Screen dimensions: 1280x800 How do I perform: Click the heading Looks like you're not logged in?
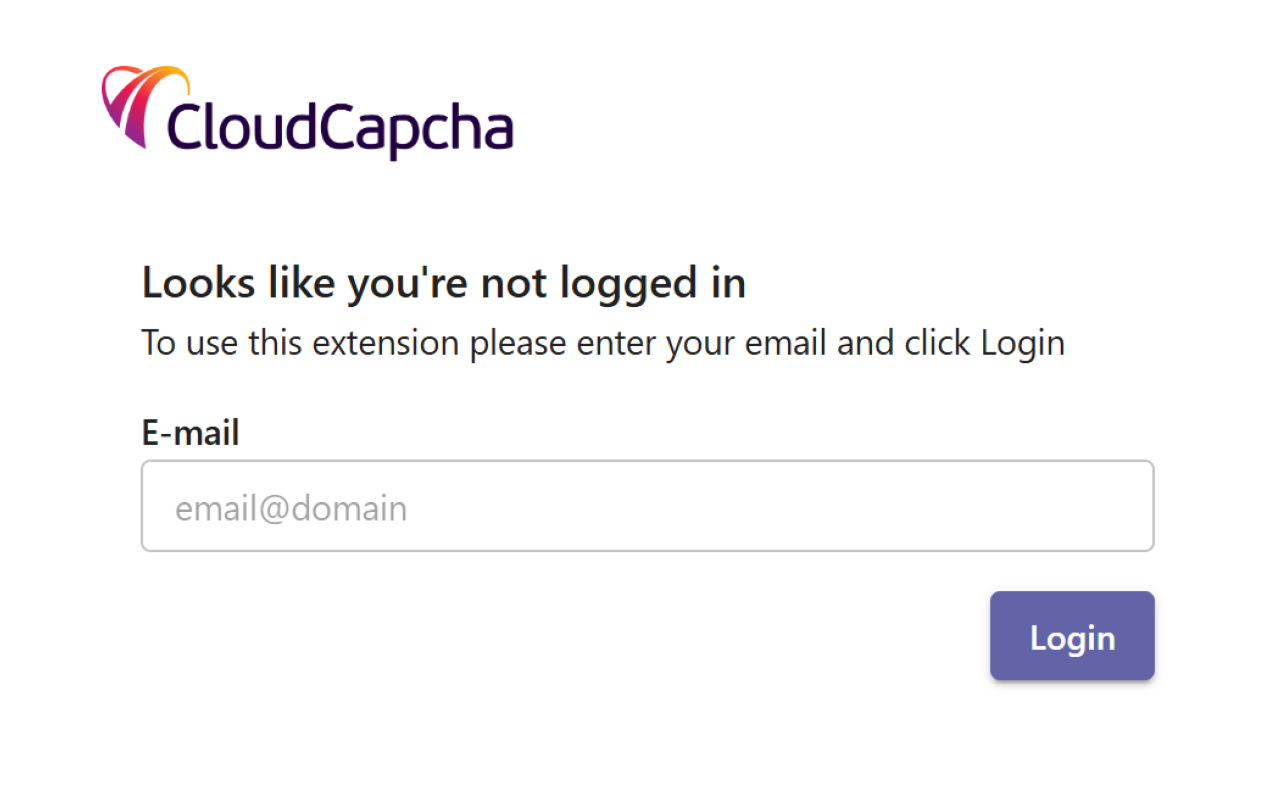pos(443,282)
